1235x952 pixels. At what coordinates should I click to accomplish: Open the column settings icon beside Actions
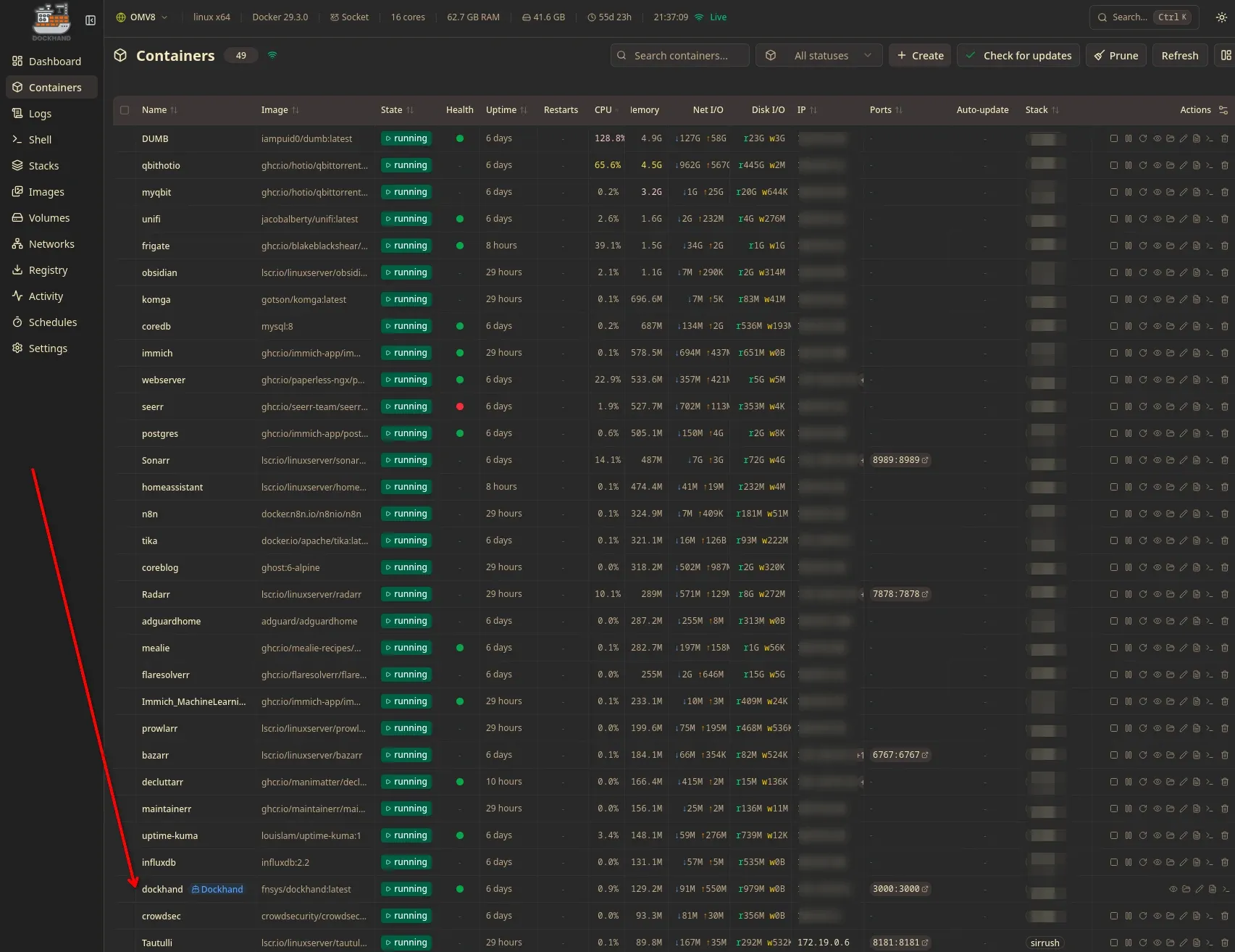(1223, 110)
